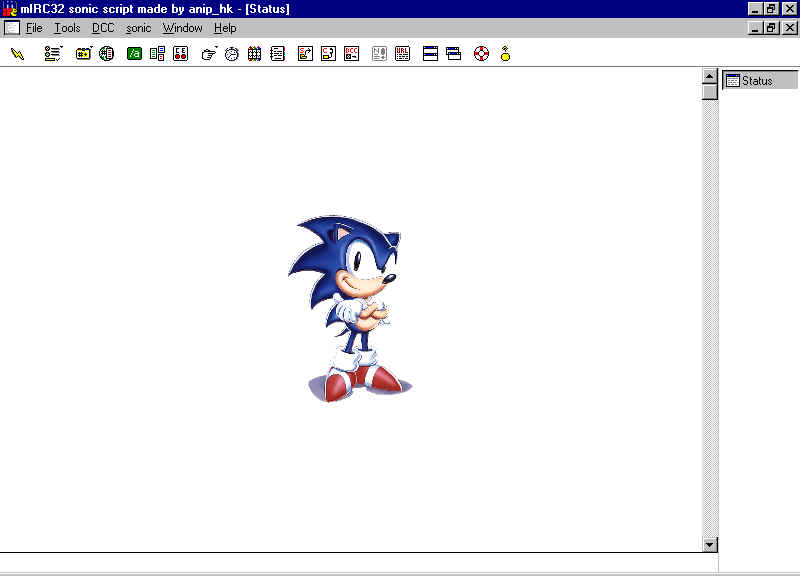Focus the command input box at bottom
Viewport: 800px width, 576px height.
(x=359, y=562)
